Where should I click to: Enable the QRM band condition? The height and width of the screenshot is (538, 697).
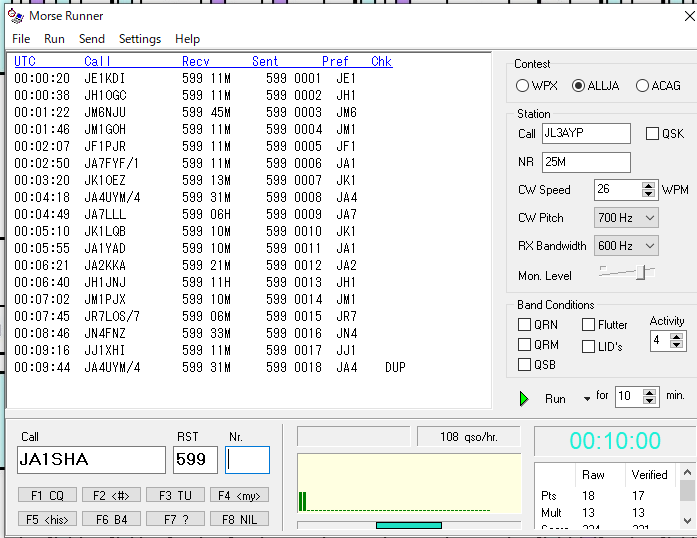525,345
